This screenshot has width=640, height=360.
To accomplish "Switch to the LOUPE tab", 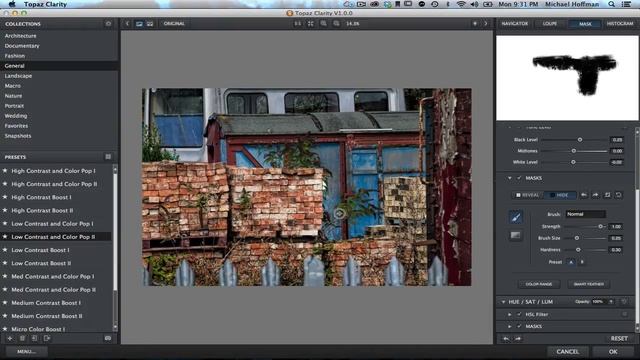I will coord(550,24).
